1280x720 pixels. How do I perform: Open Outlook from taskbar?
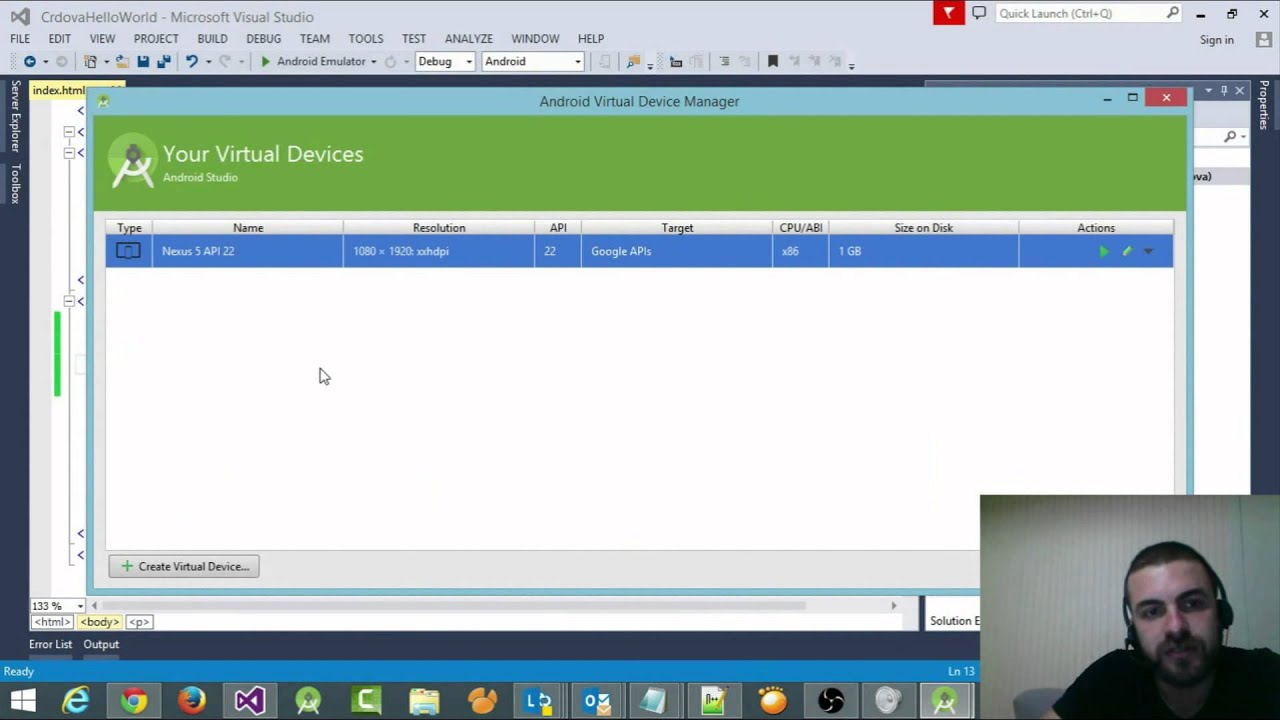click(x=597, y=701)
